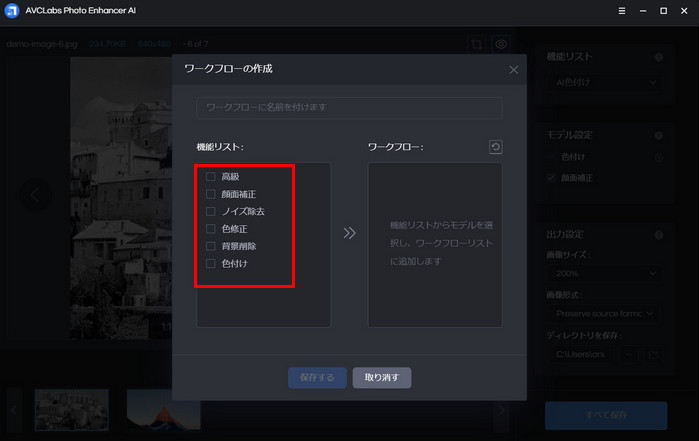Screen dimensions: 699x441
Task: Enable the 色付け checkbox in feature list
Action: (x=210, y=264)
